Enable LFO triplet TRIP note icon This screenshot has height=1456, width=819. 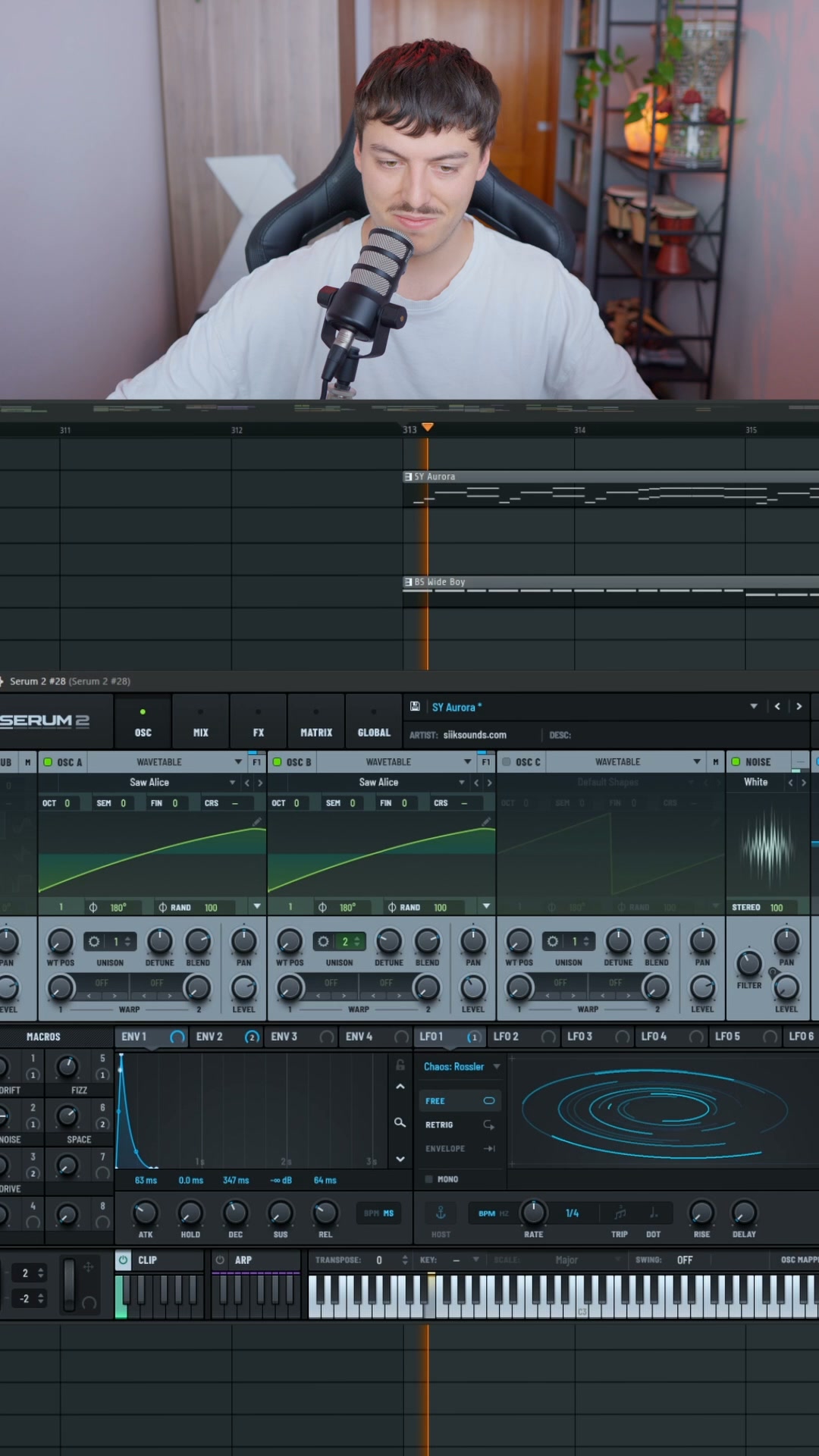(x=620, y=1213)
